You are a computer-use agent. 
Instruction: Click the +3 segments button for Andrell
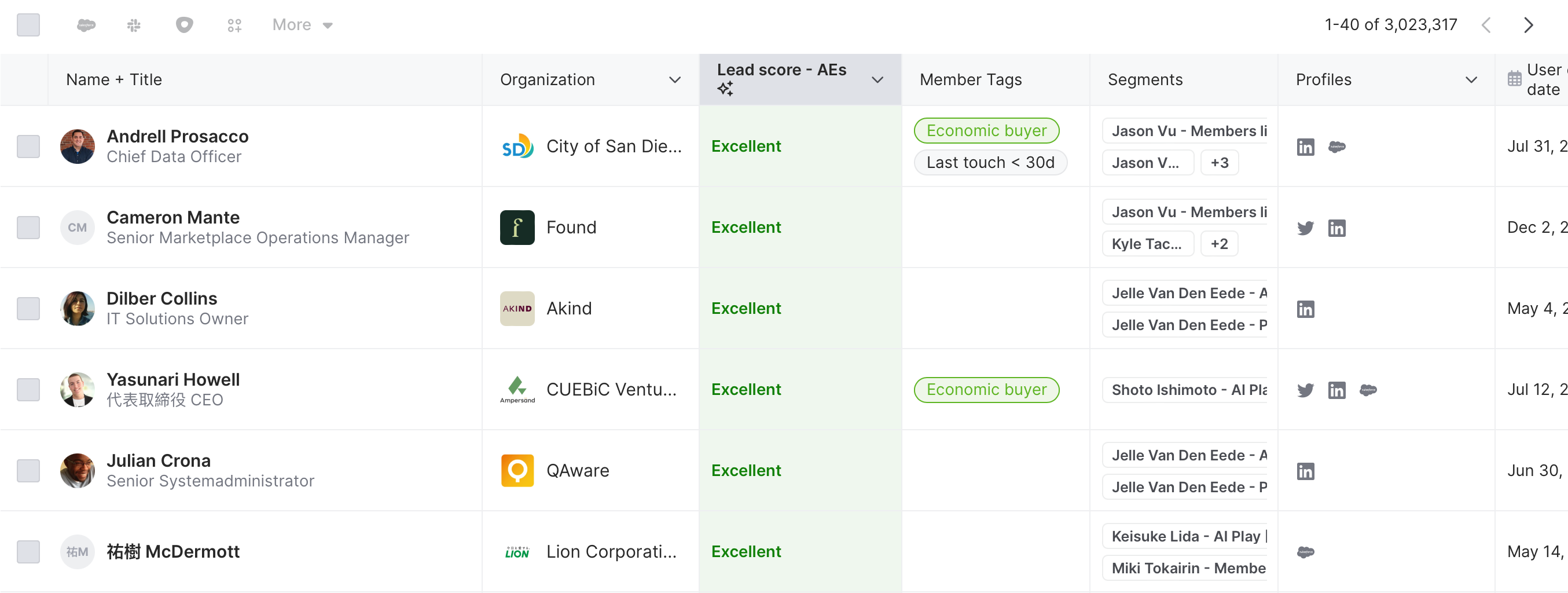(1219, 163)
